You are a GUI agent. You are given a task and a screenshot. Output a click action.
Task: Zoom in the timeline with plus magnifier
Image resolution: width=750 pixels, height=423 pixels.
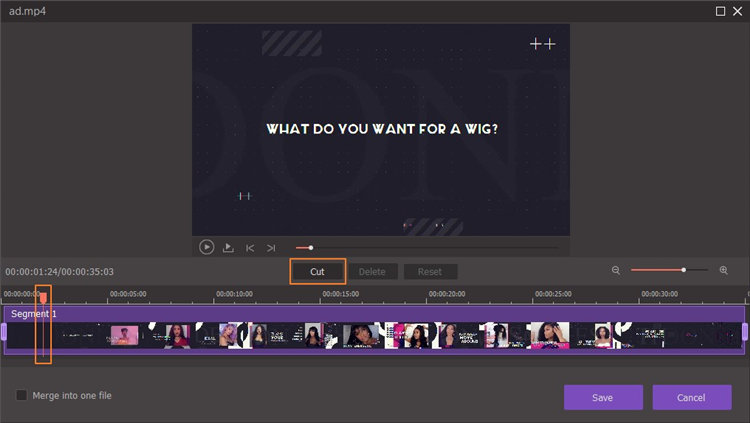tap(723, 271)
